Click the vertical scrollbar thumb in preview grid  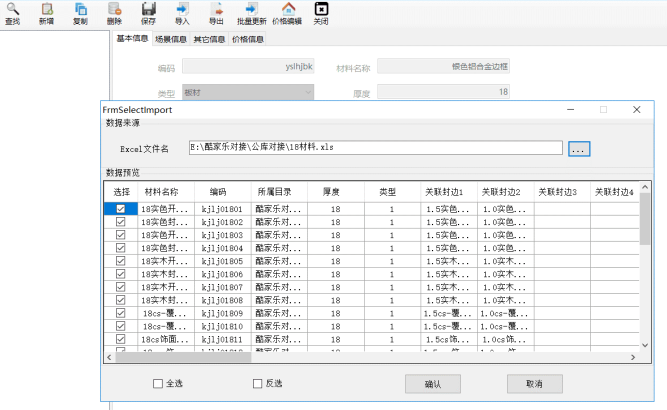(645, 219)
